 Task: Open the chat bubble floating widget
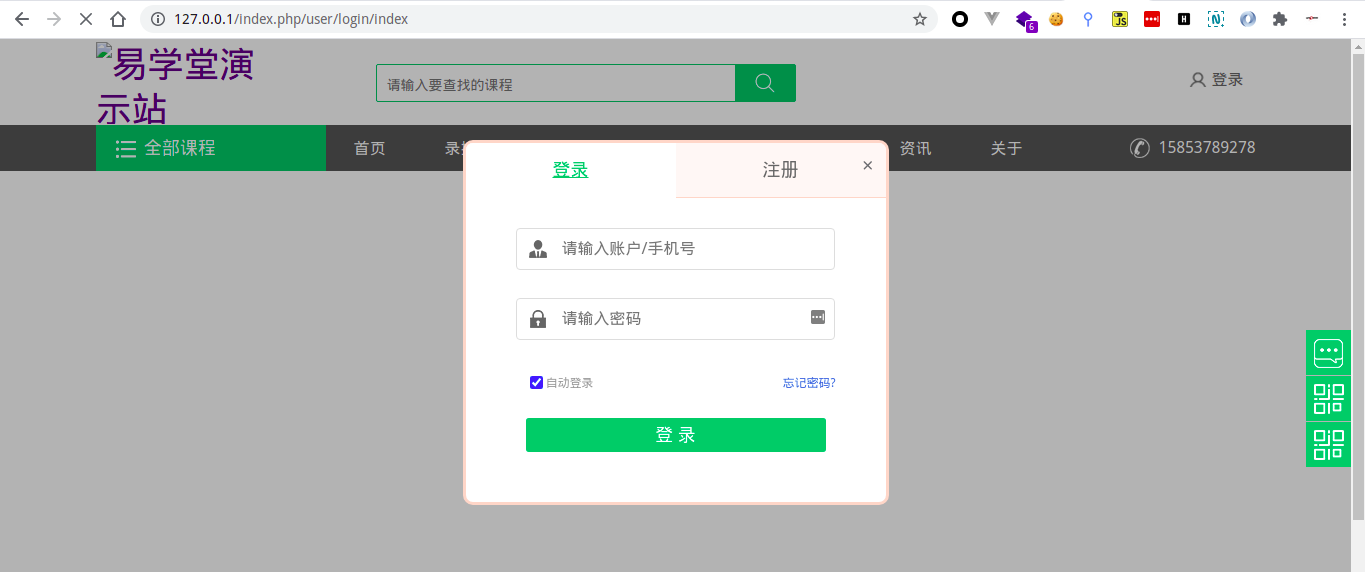1328,352
